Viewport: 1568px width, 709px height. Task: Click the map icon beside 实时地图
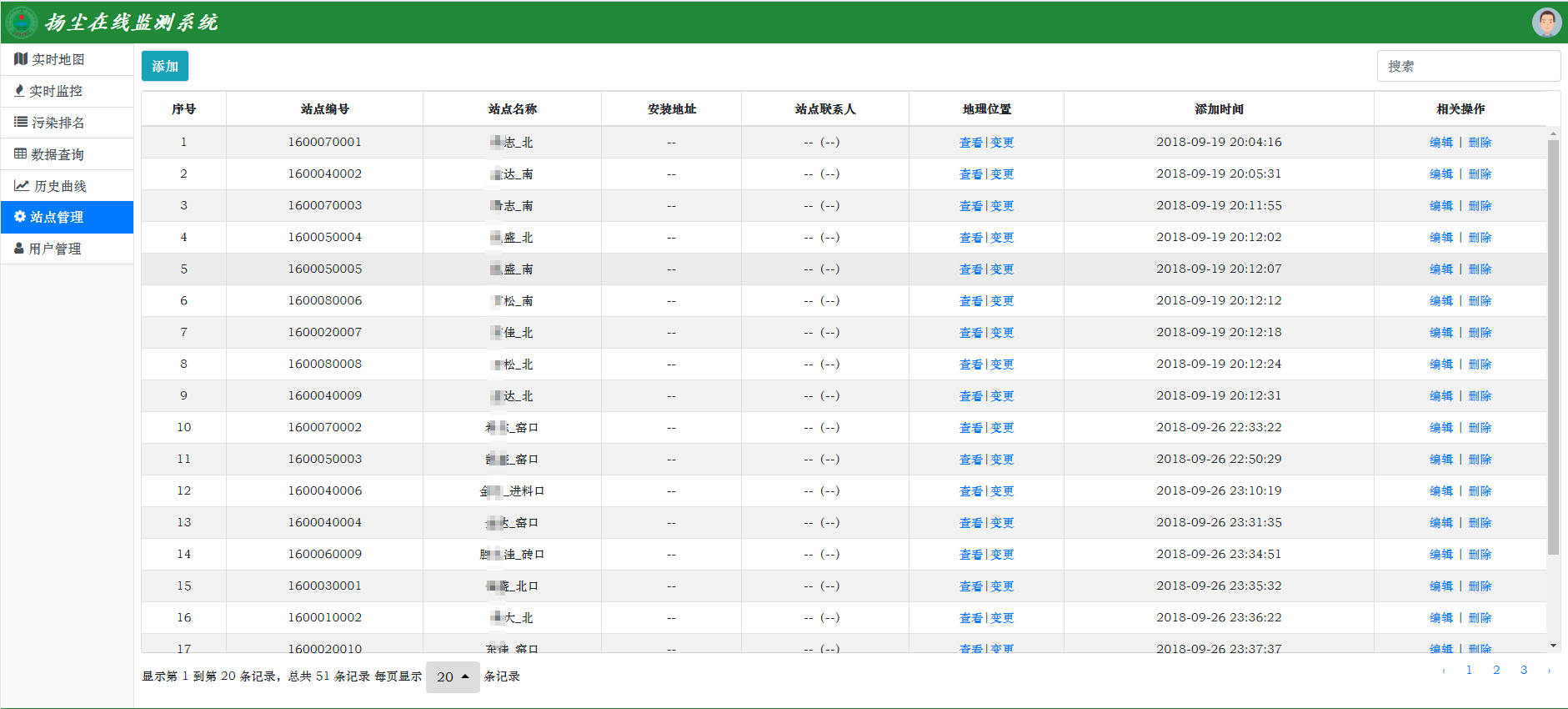pyautogui.click(x=21, y=59)
